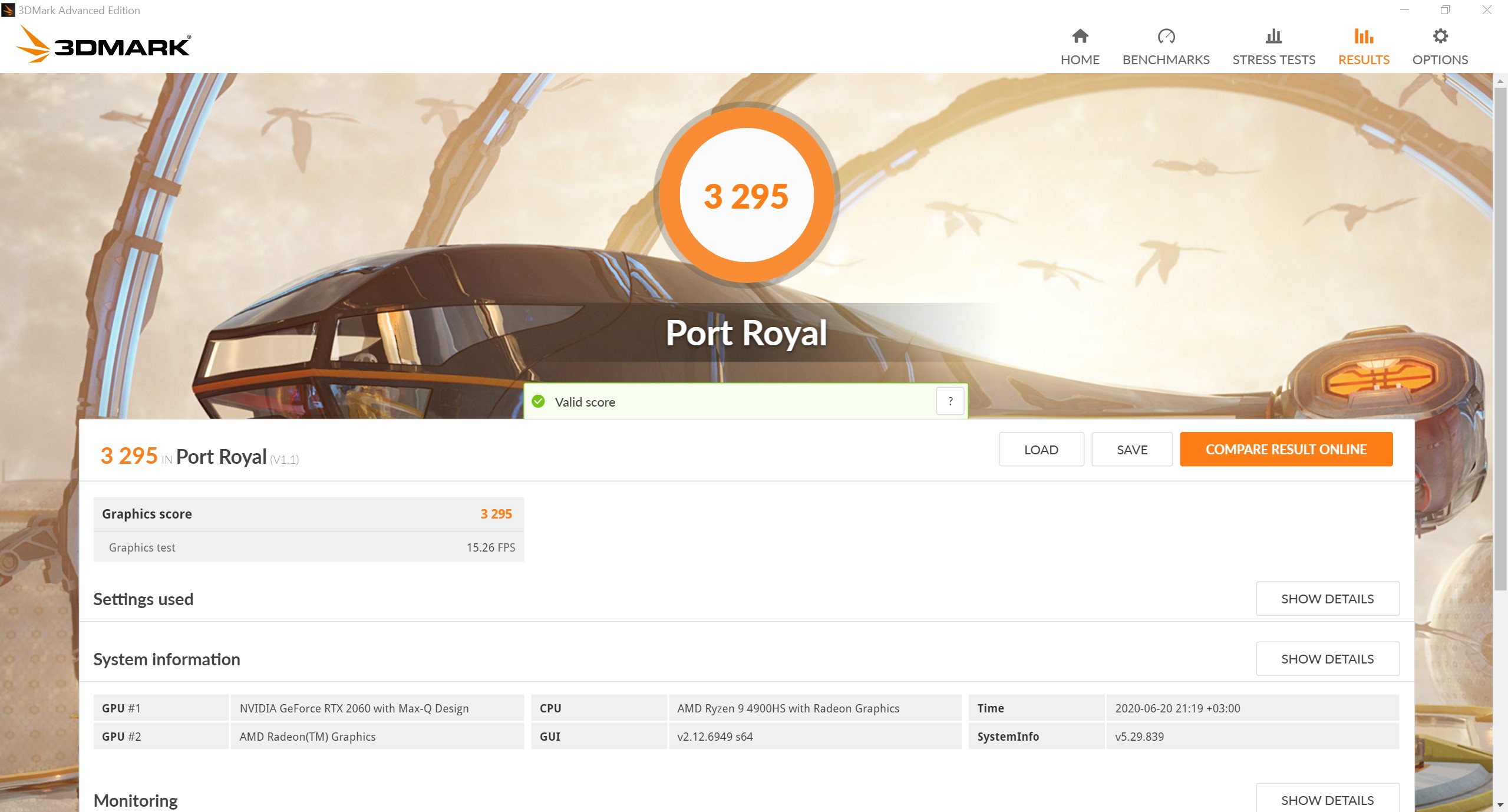The width and height of the screenshot is (1508, 812).
Task: Click 'AMD Ryzen 9 4900HS with Radeon Graphics'
Action: 788,708
